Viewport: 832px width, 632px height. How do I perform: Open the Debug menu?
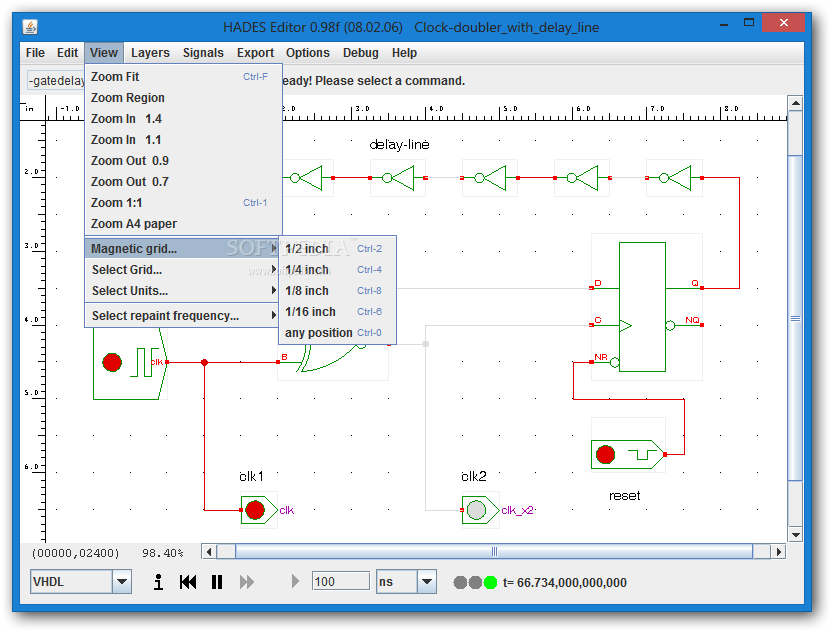tap(361, 53)
